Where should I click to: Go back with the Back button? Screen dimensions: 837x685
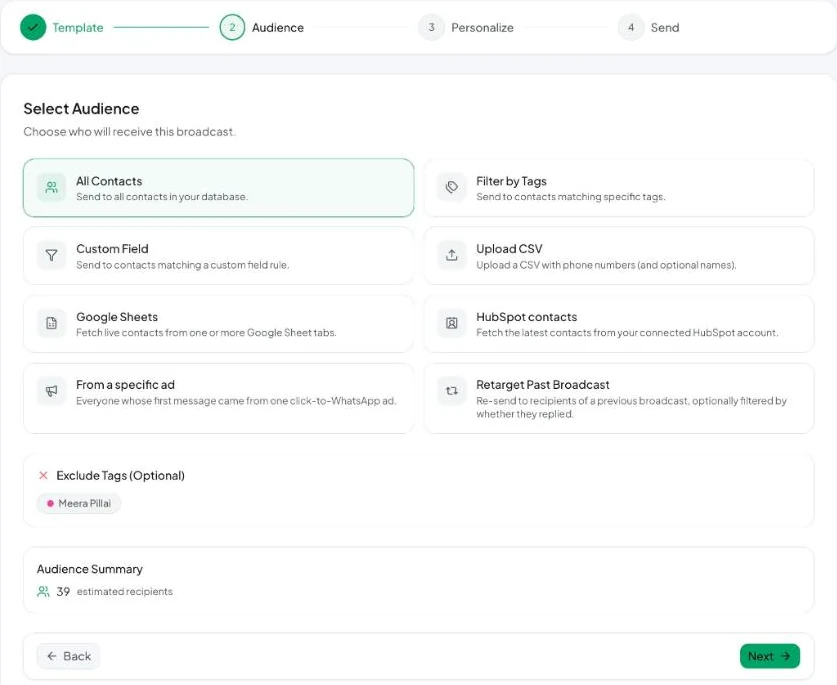coord(68,656)
